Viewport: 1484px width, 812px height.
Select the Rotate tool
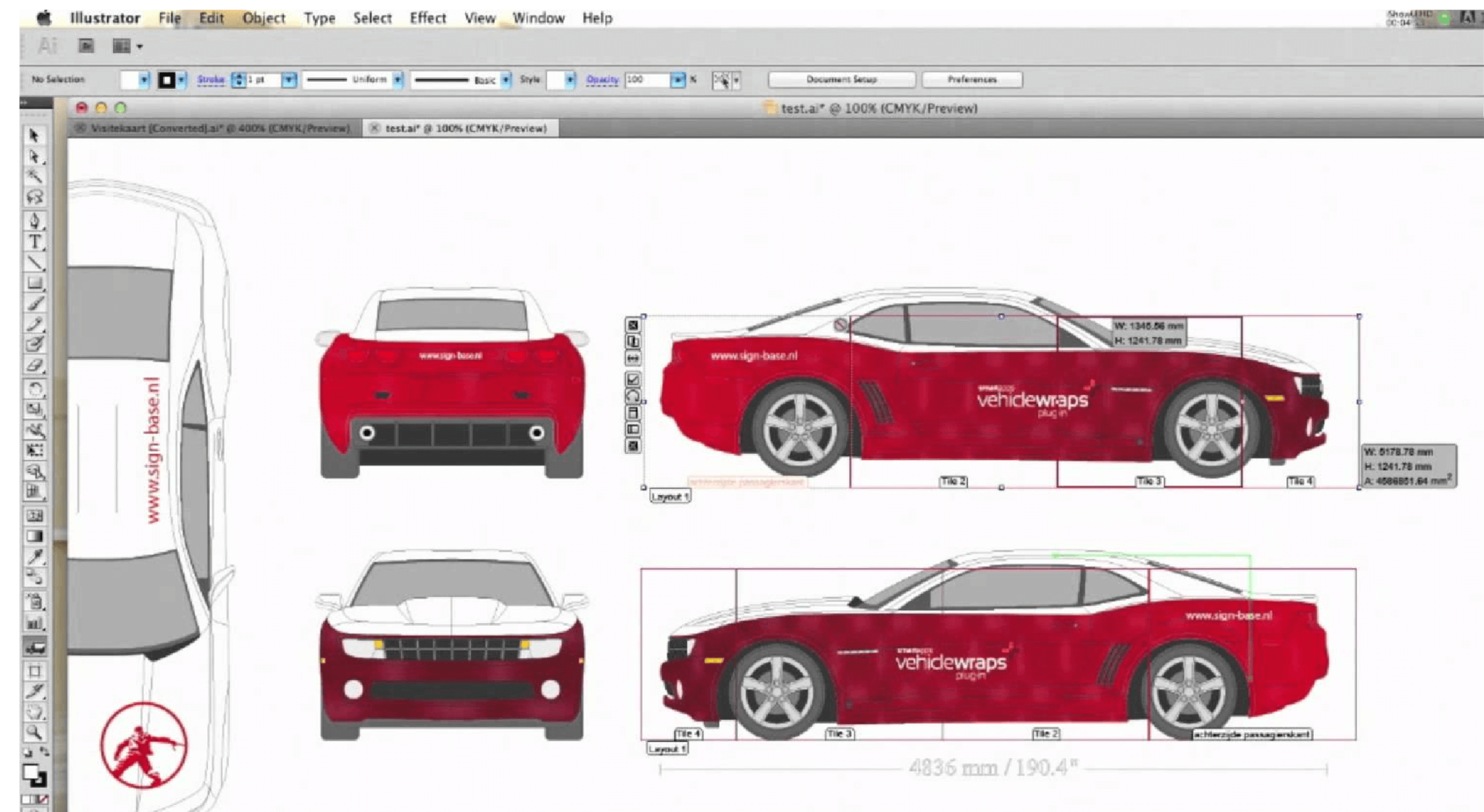pos(34,389)
